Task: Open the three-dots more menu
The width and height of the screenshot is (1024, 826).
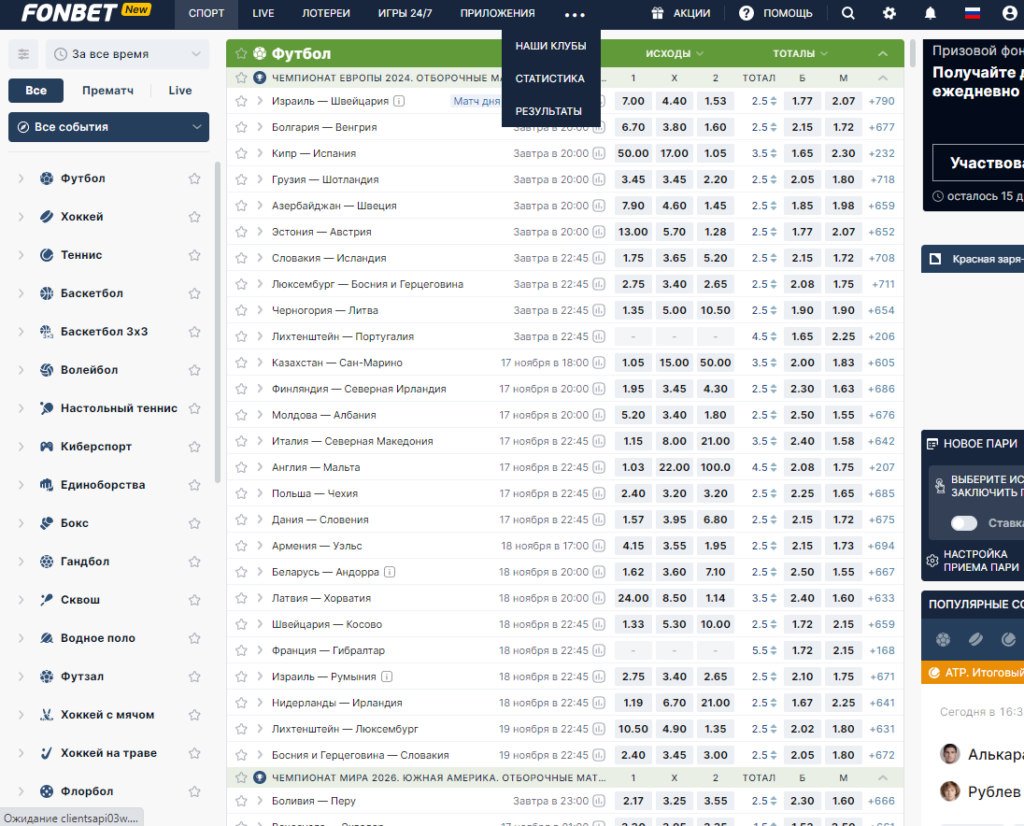Action: click(x=575, y=14)
